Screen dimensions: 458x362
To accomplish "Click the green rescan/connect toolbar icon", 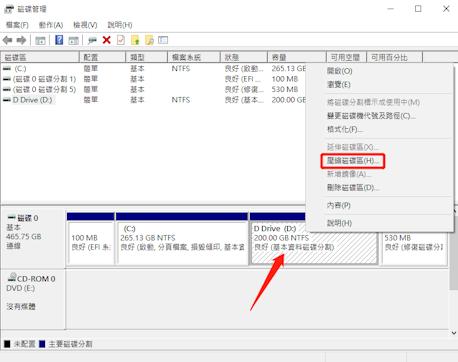I will click(92, 40).
